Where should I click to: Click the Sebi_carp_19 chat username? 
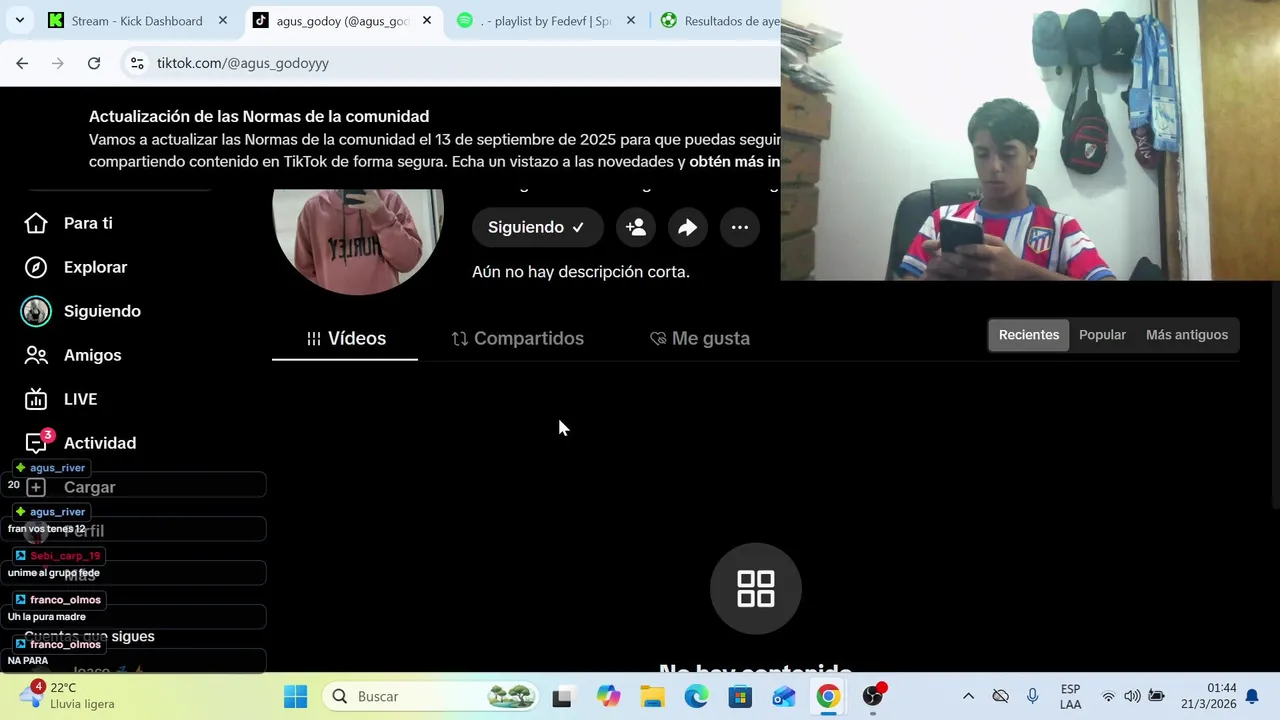point(65,556)
